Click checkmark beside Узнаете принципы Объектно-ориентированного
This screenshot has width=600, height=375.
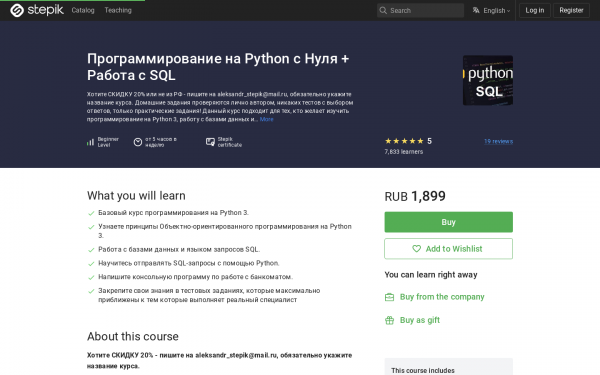91,227
